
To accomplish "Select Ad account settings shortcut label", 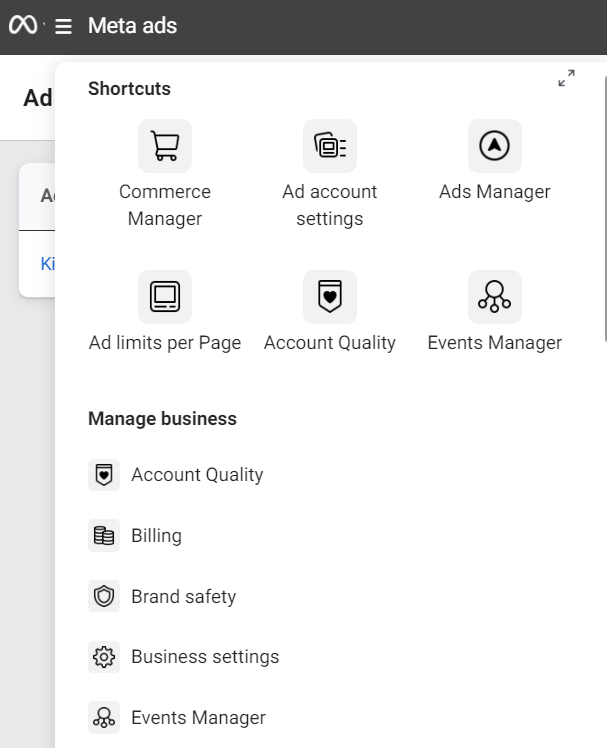I will click(330, 205).
